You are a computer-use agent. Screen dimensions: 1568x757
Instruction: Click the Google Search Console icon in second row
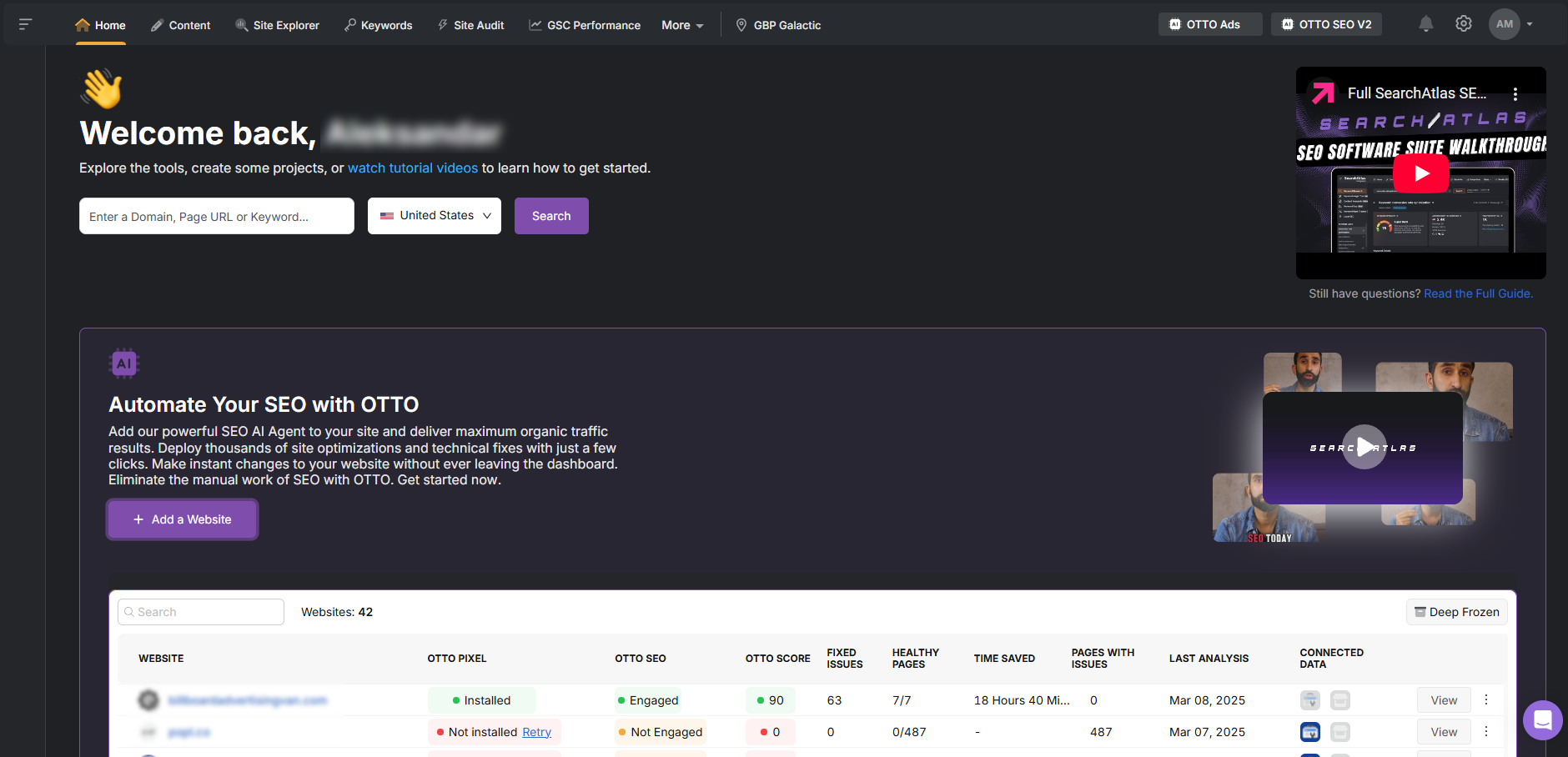coord(1309,731)
